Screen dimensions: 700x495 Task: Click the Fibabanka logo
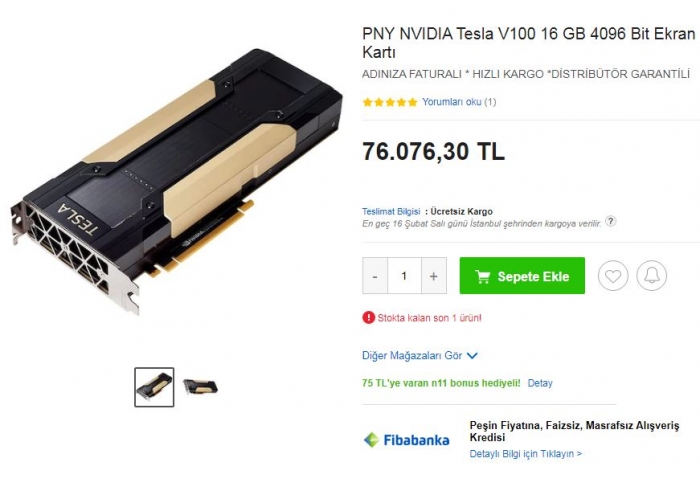[x=407, y=440]
